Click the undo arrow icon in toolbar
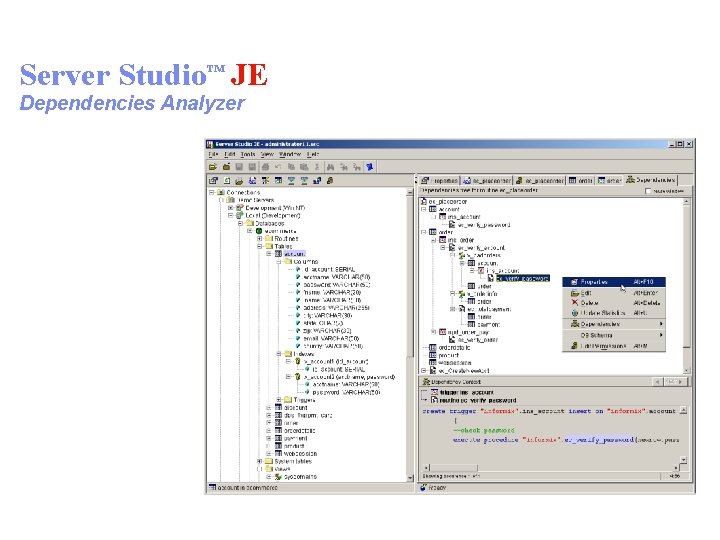This screenshot has width=720, height=540. pyautogui.click(x=278, y=167)
